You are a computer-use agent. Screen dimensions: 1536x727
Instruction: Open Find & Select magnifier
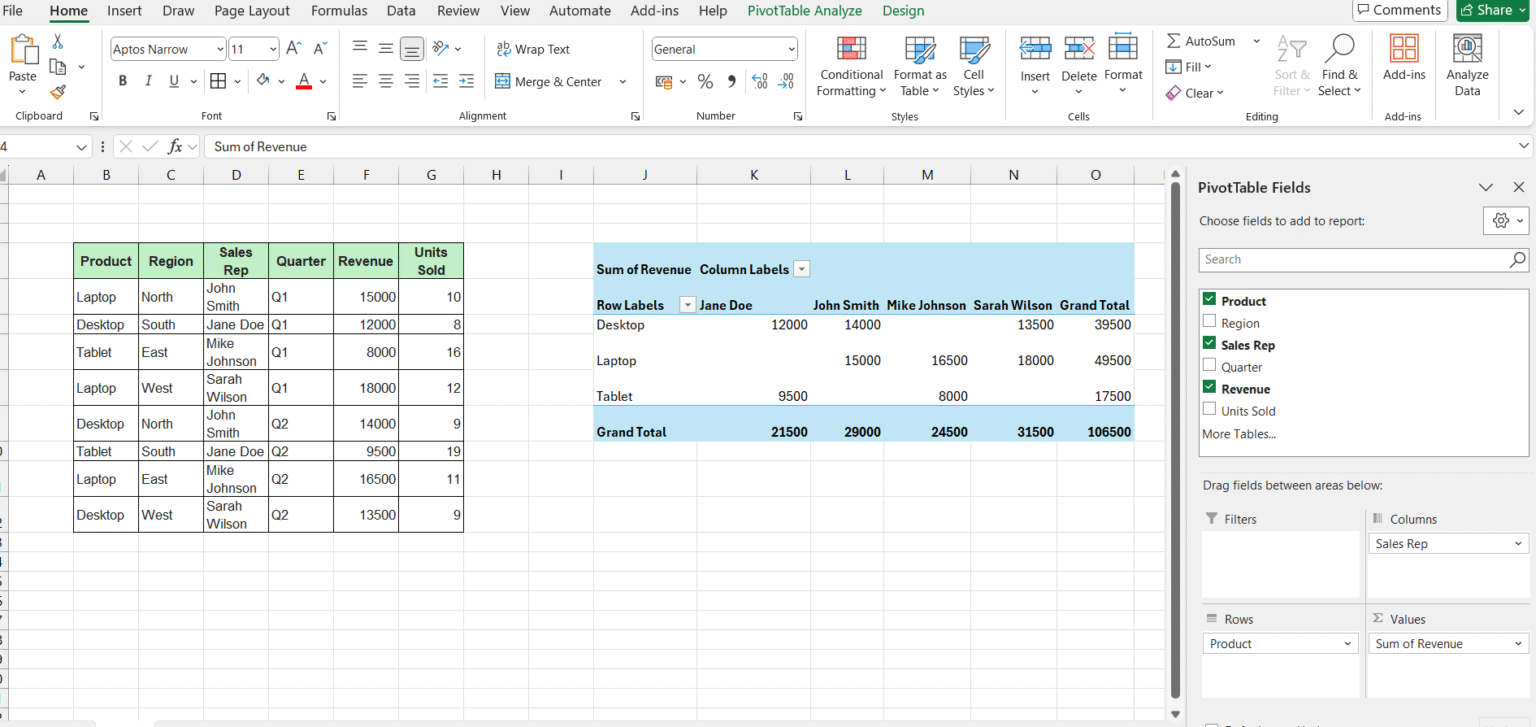tap(1339, 49)
